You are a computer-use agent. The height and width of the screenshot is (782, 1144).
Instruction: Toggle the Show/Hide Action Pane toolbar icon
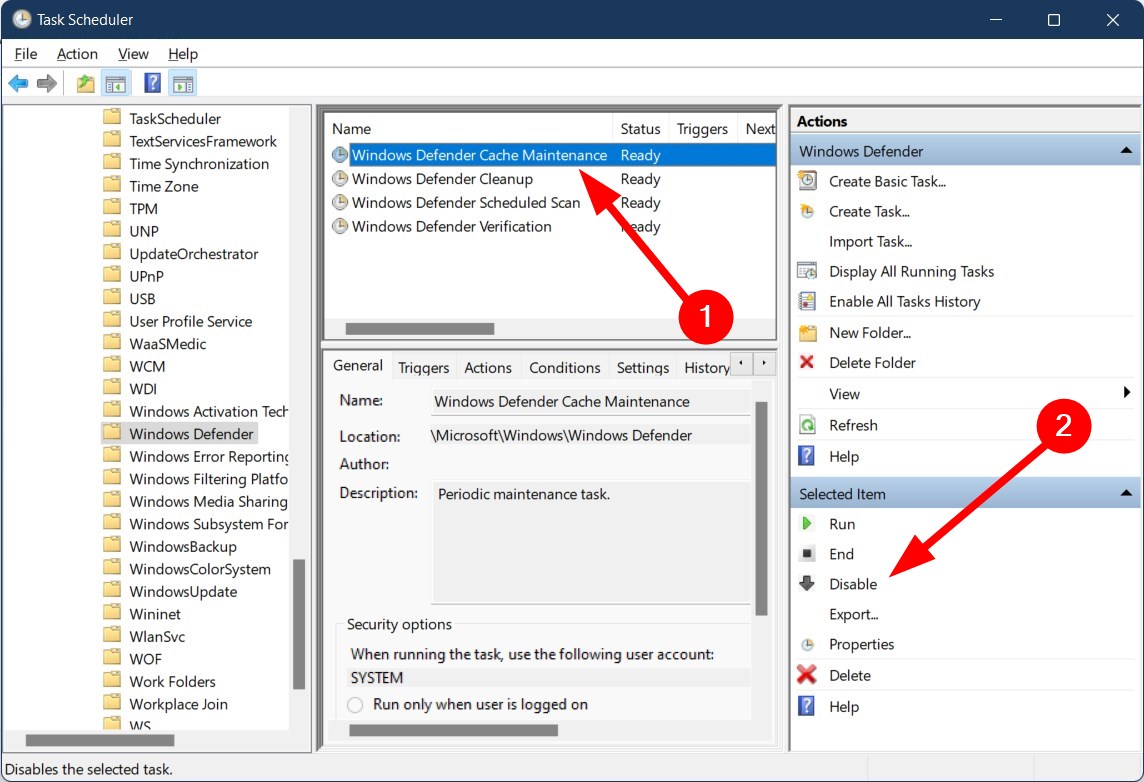coord(183,84)
